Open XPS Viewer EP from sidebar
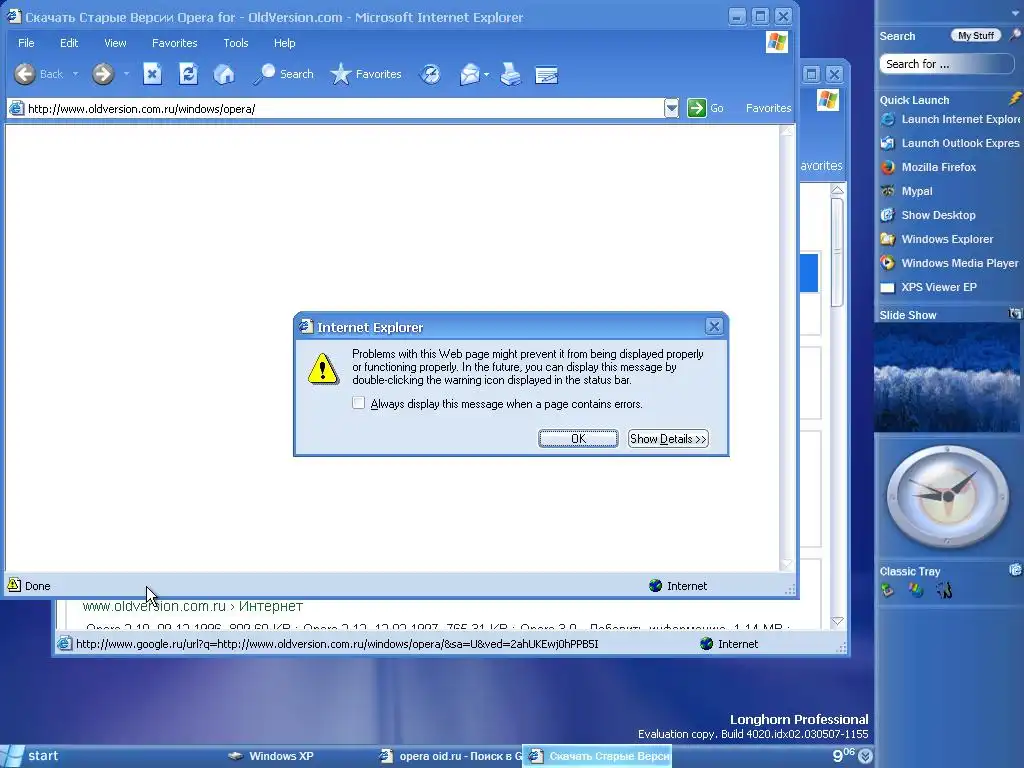 (x=928, y=287)
